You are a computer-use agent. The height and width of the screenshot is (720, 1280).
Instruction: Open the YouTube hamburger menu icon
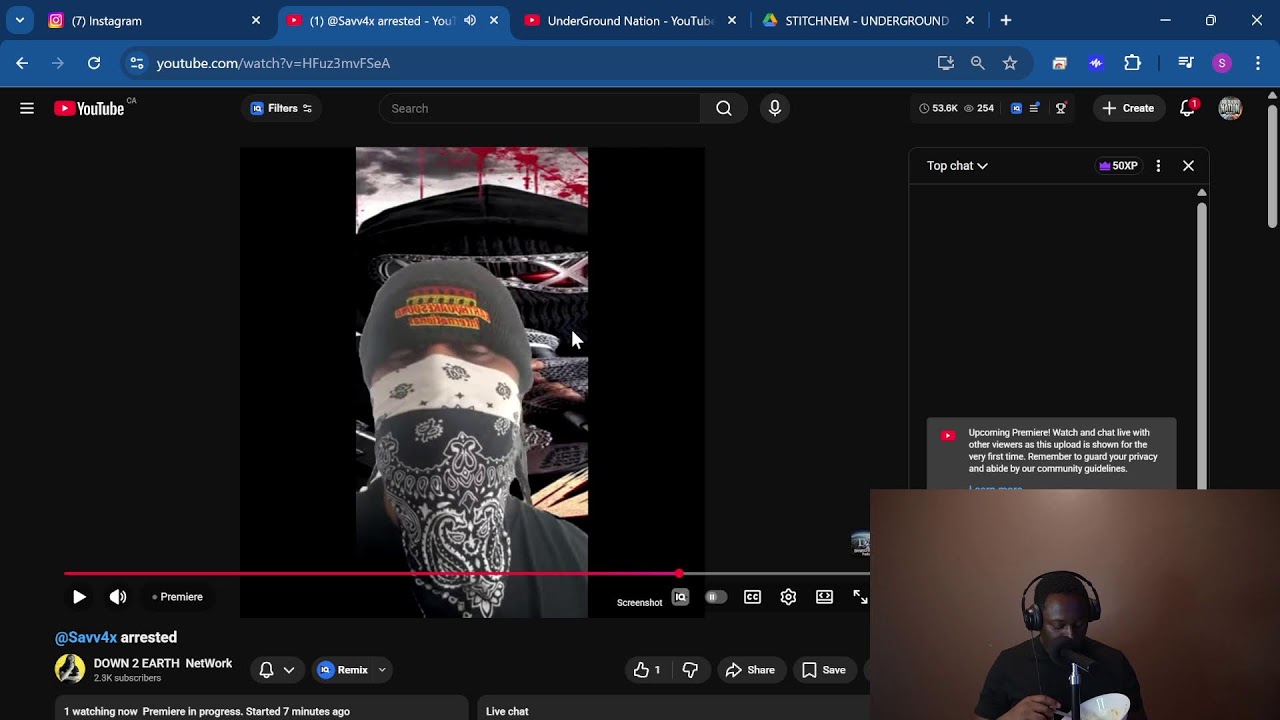click(x=27, y=108)
